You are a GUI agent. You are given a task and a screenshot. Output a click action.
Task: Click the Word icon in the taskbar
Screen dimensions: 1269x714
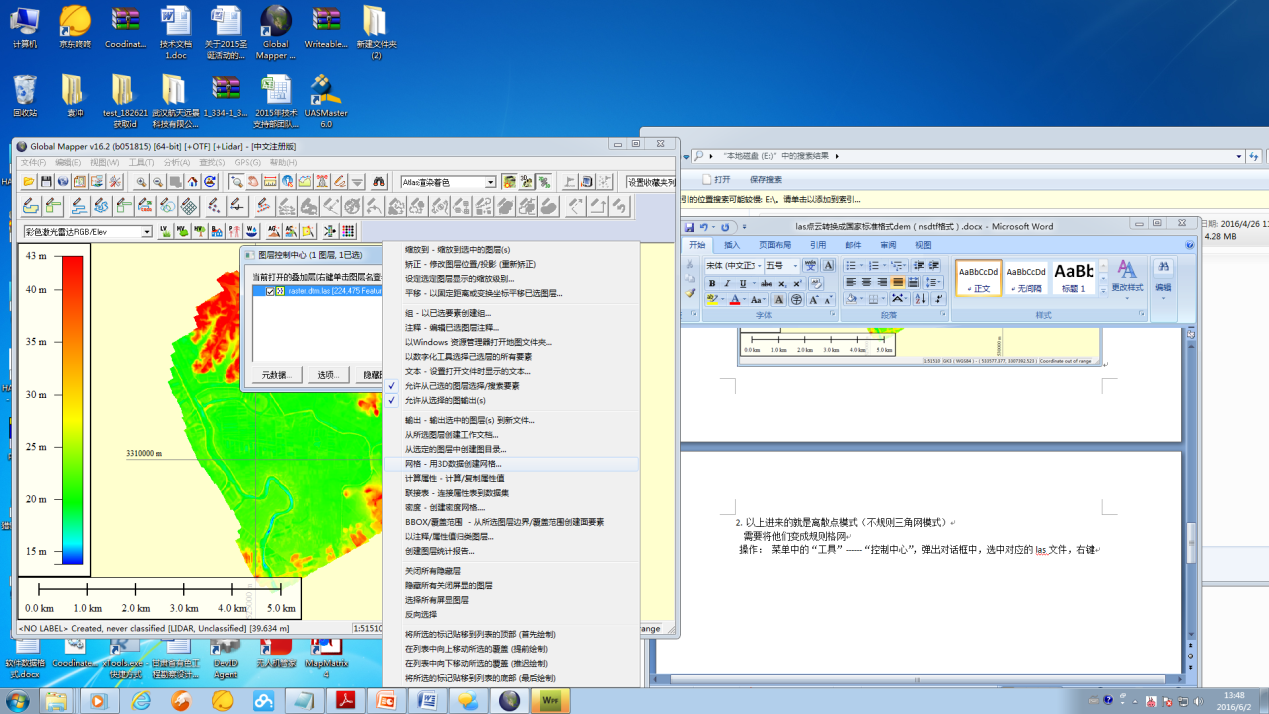click(x=426, y=700)
